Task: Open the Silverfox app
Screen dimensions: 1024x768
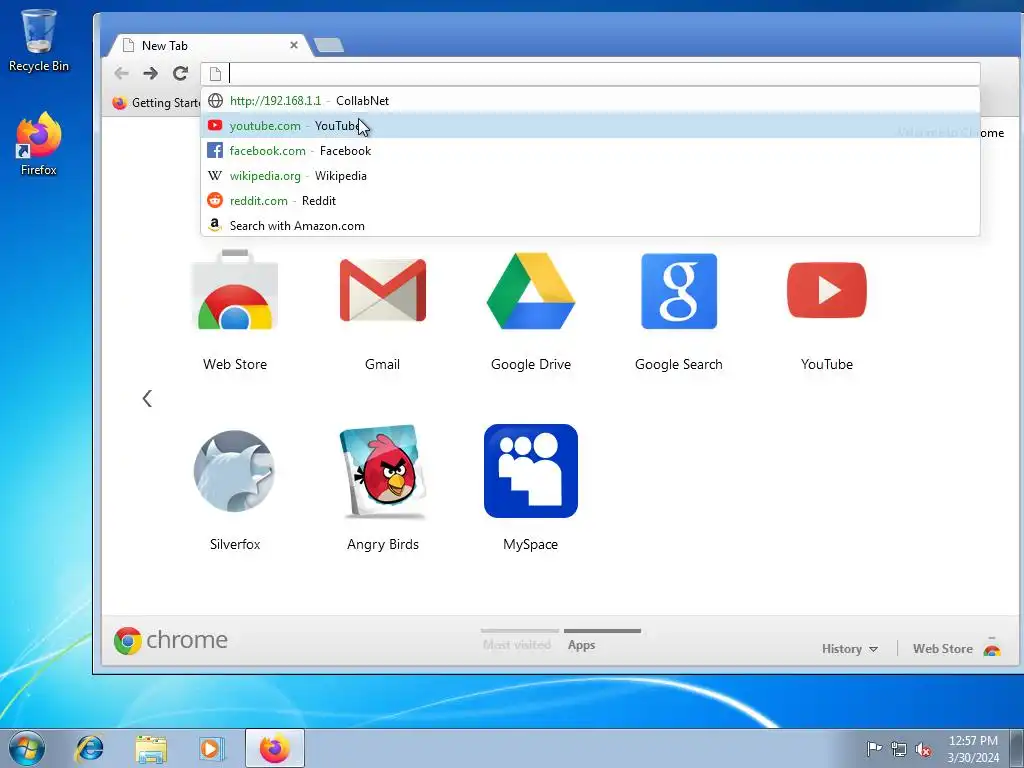Action: pyautogui.click(x=234, y=471)
